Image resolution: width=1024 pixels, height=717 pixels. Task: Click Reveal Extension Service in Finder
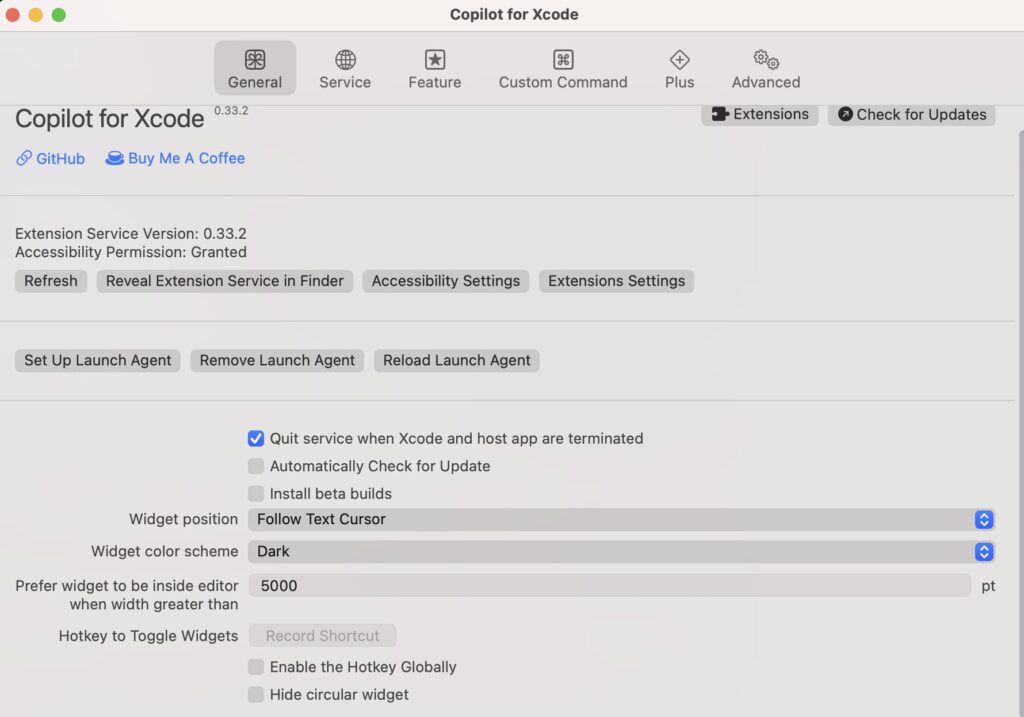pos(224,281)
